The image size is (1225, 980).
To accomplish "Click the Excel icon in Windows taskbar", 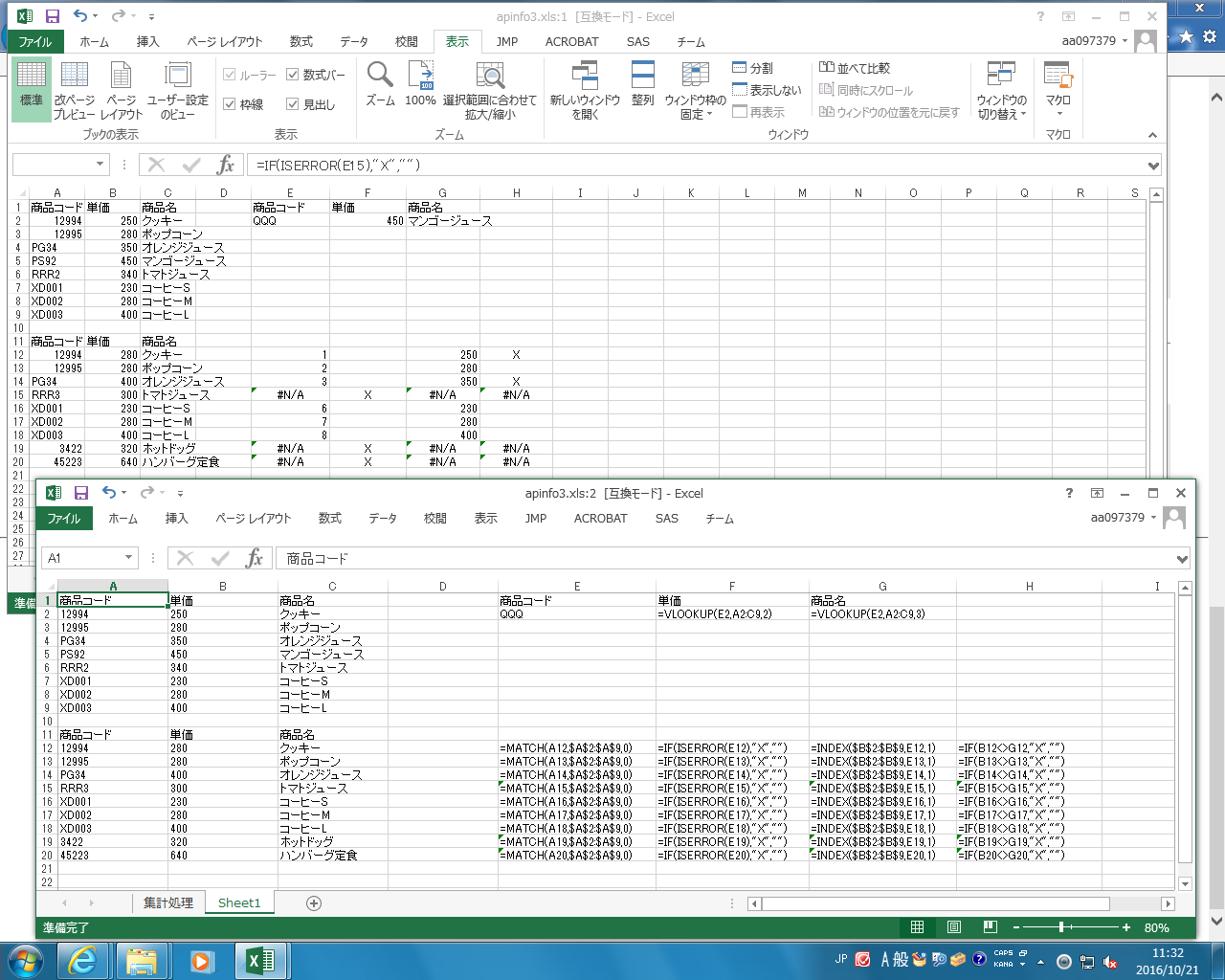I will 260,960.
